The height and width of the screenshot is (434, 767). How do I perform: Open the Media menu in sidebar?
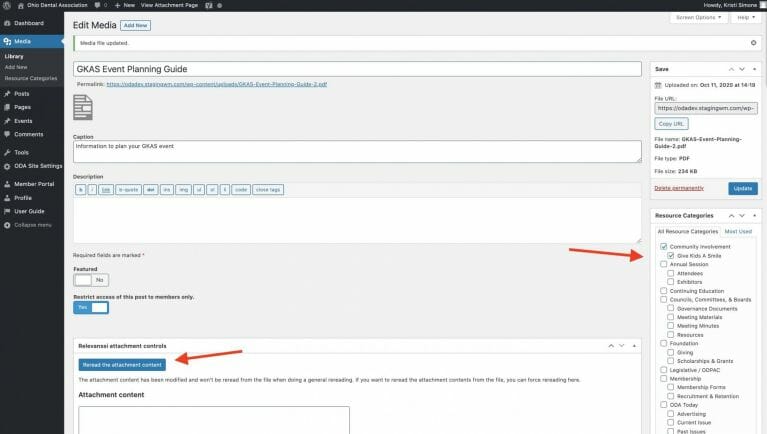pyautogui.click(x=32, y=41)
